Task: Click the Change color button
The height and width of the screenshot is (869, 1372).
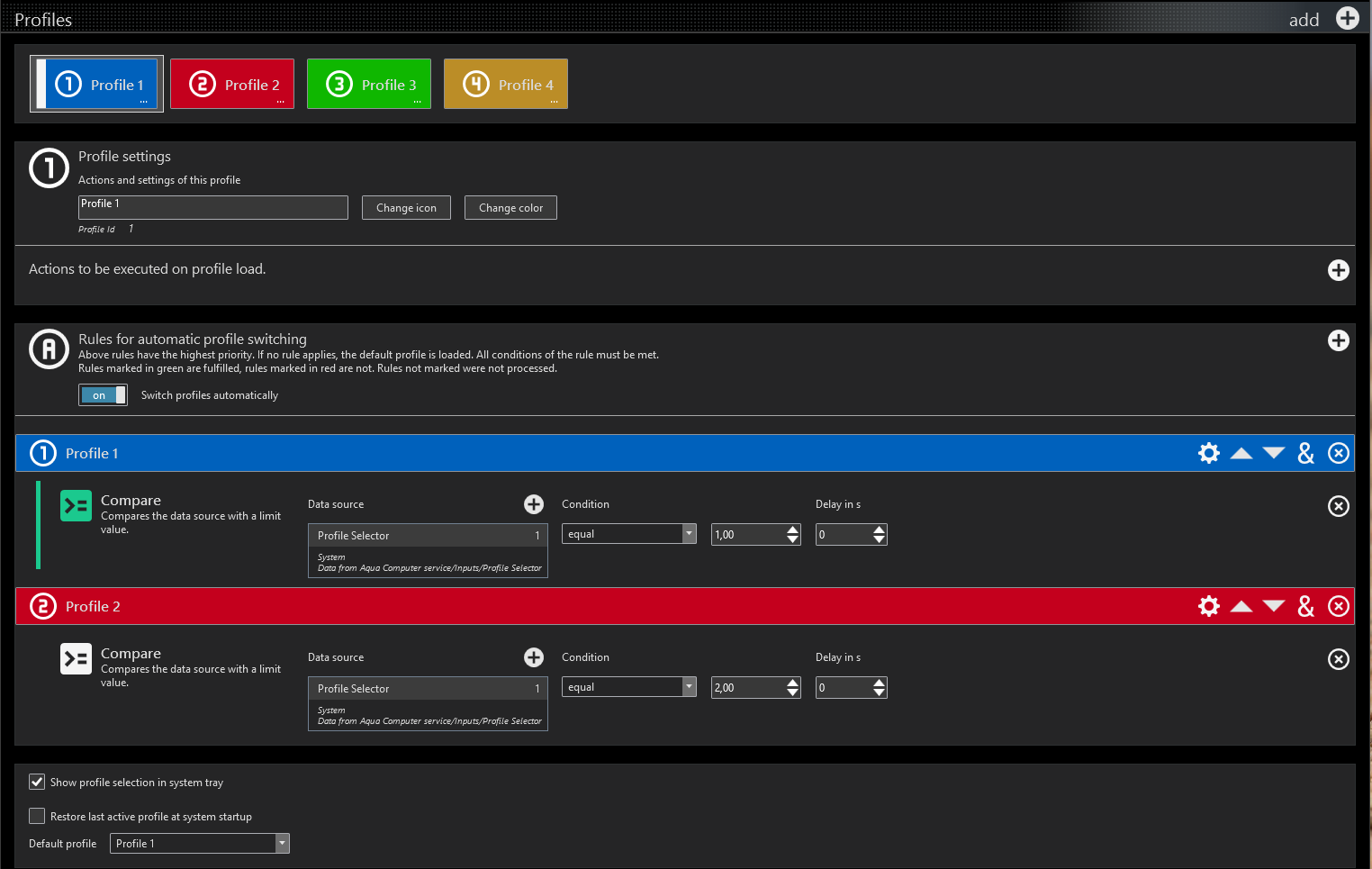Action: (x=510, y=208)
